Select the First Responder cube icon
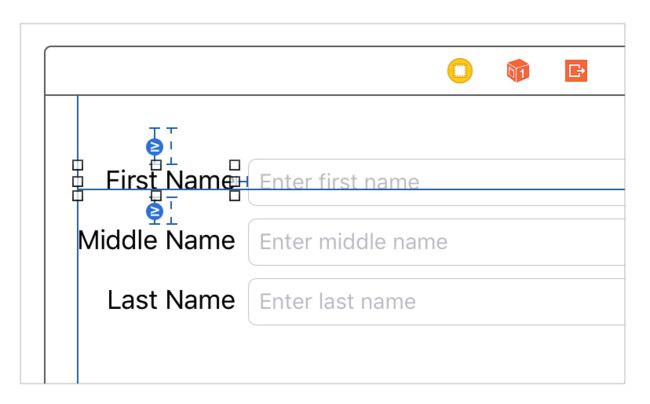The image size is (650, 404). (x=518, y=71)
